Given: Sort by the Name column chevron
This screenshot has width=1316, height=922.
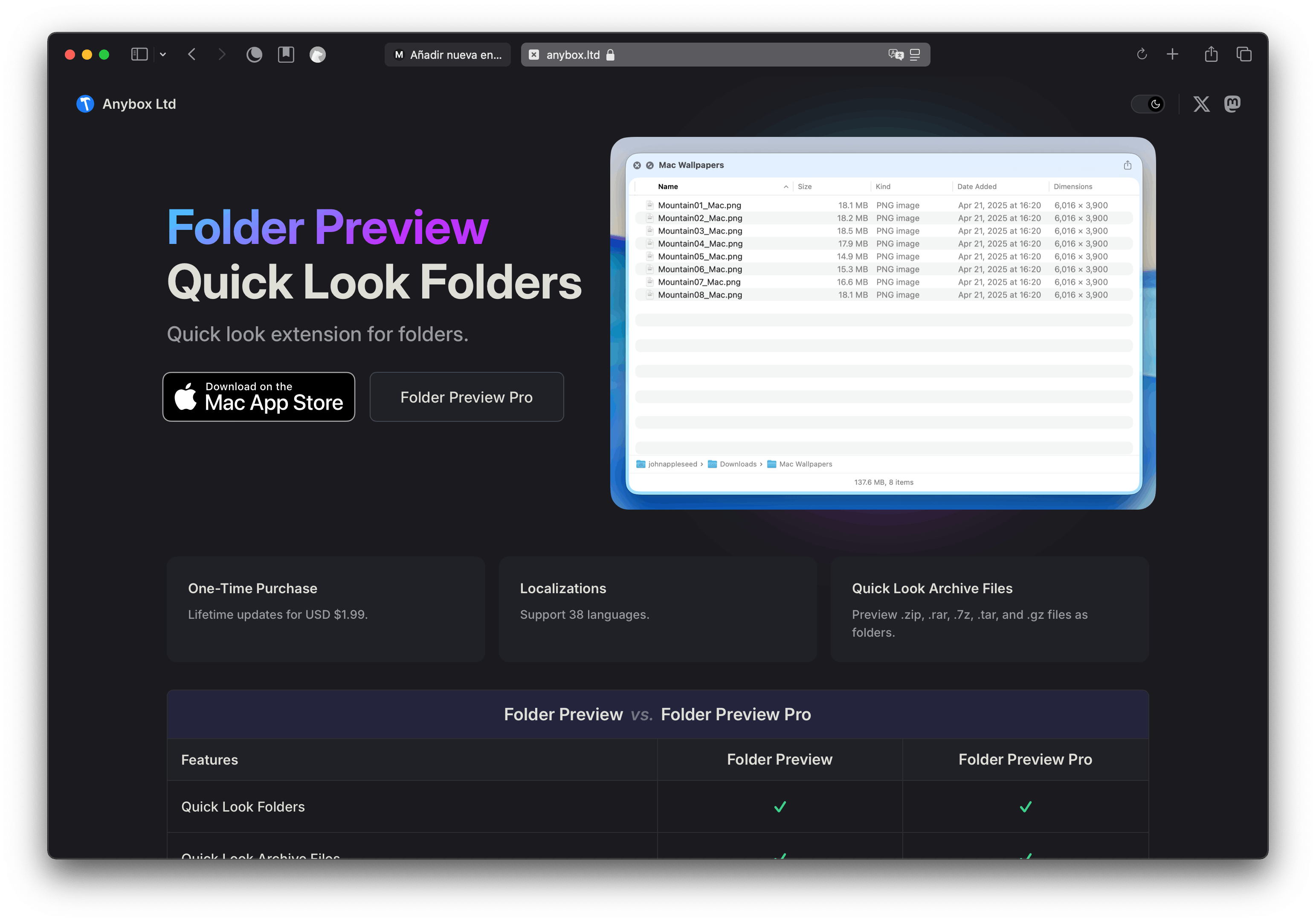Looking at the screenshot, I should click(786, 187).
